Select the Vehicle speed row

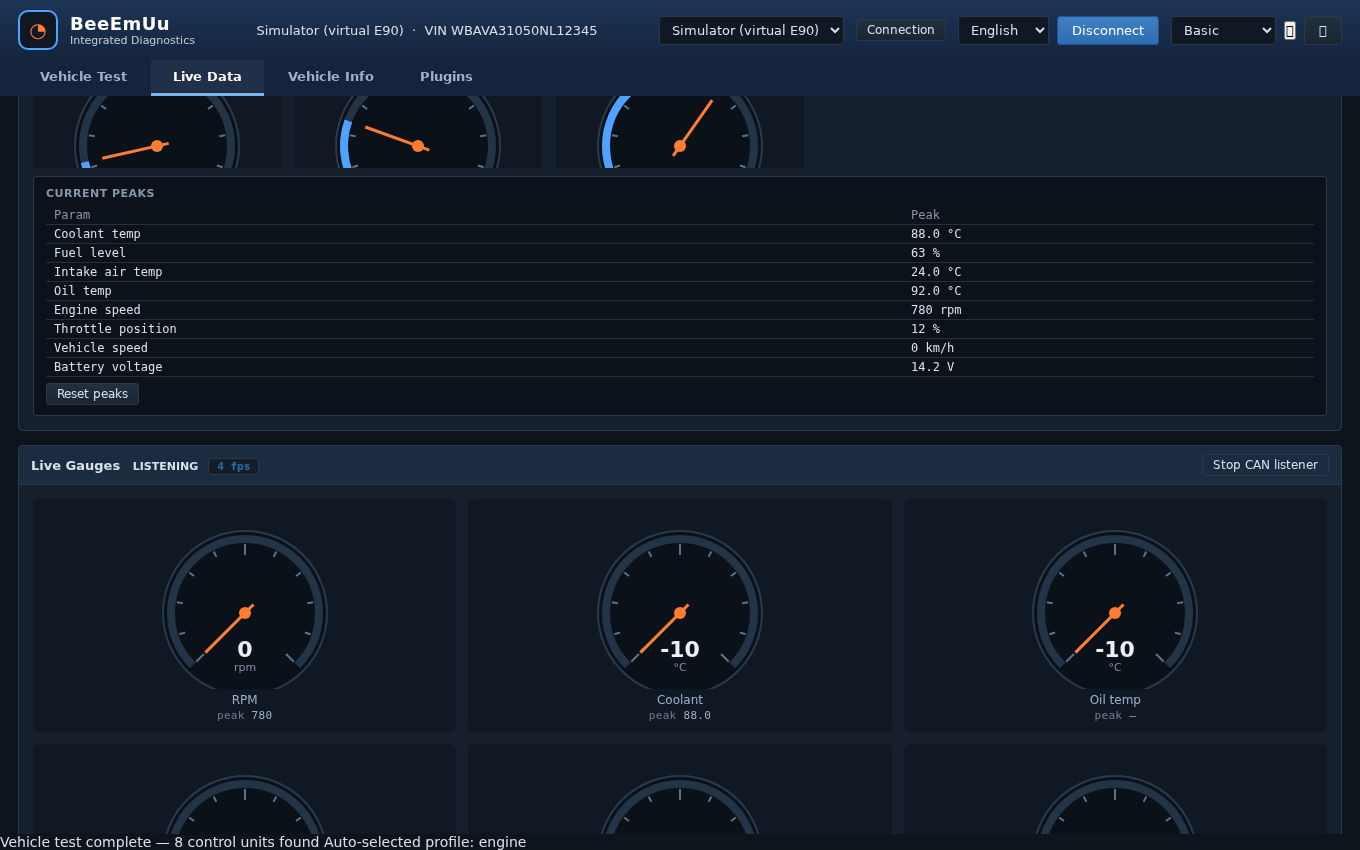click(x=680, y=348)
